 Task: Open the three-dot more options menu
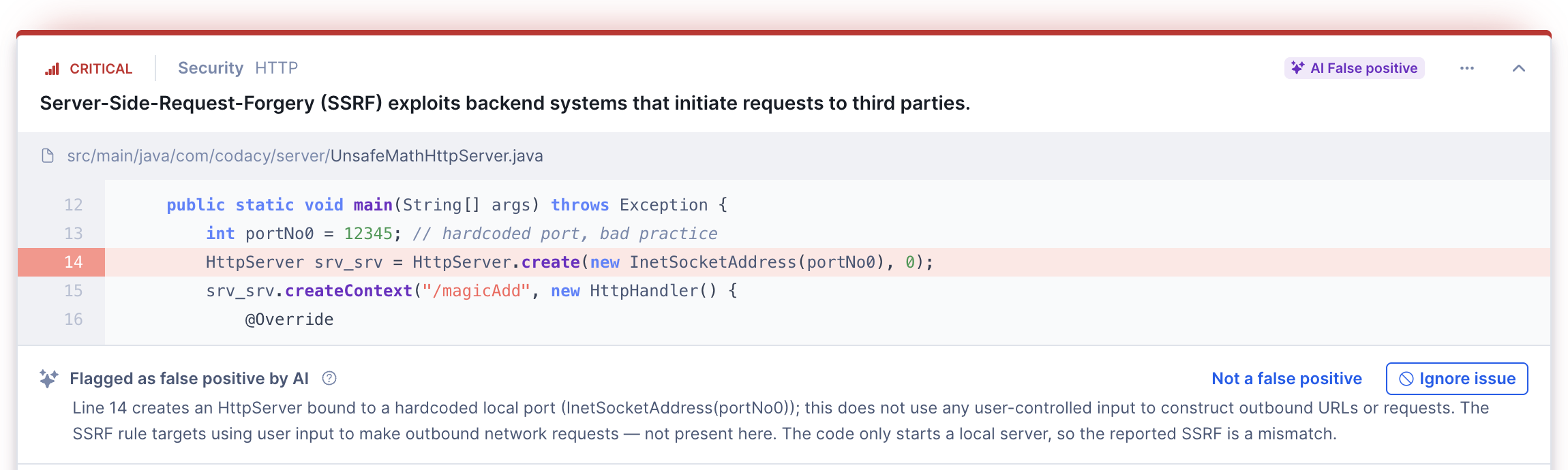(1467, 68)
